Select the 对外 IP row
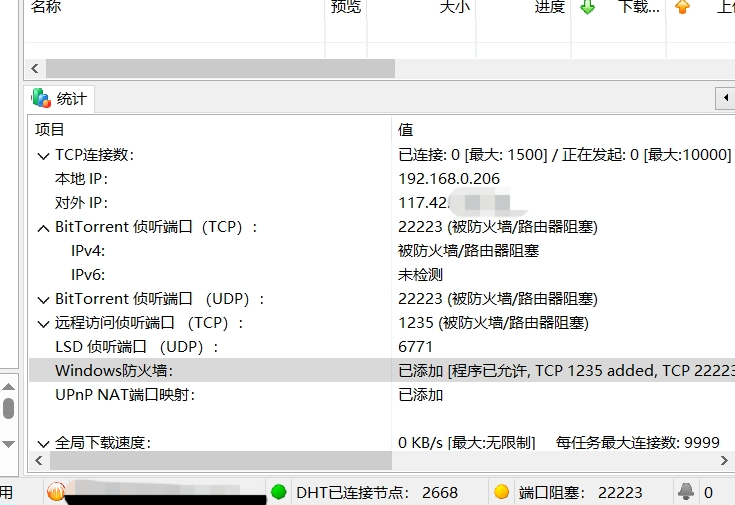The height and width of the screenshot is (505, 735). [x=382, y=203]
